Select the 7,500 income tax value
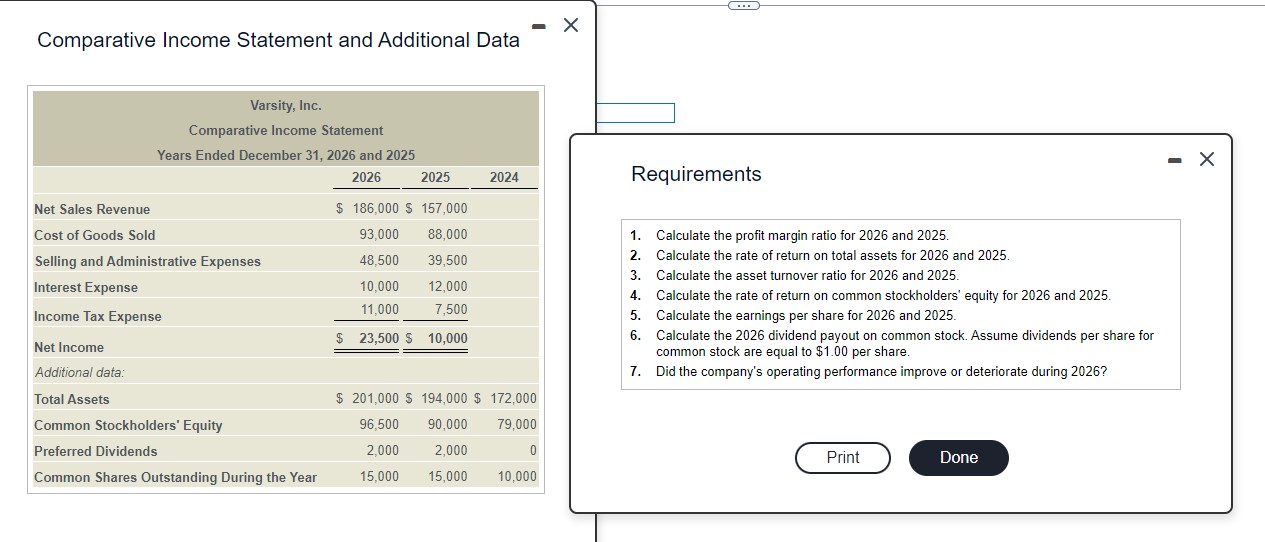1265x542 pixels. point(451,309)
